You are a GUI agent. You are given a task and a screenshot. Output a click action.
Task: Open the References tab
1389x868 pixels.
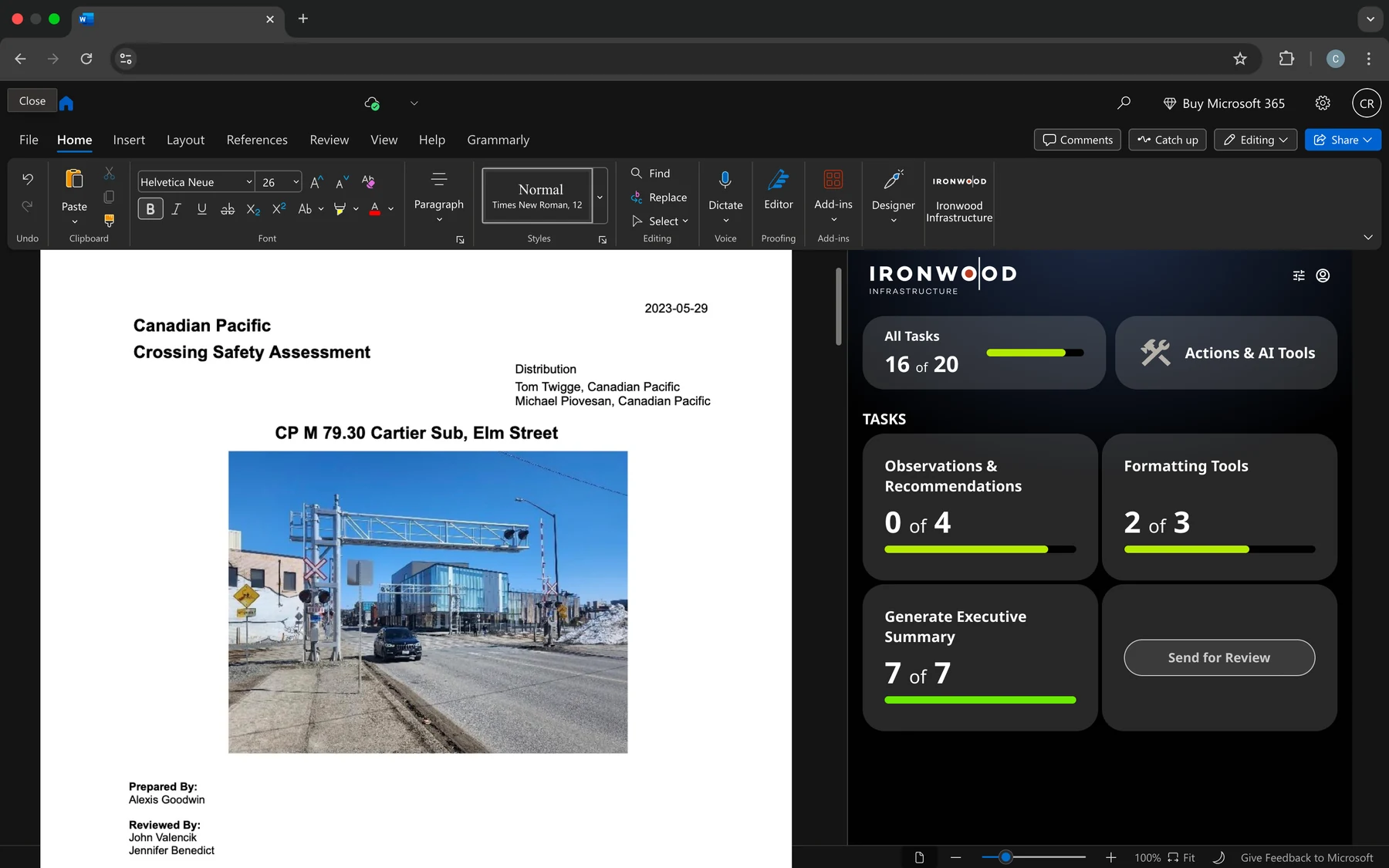pyautogui.click(x=257, y=140)
